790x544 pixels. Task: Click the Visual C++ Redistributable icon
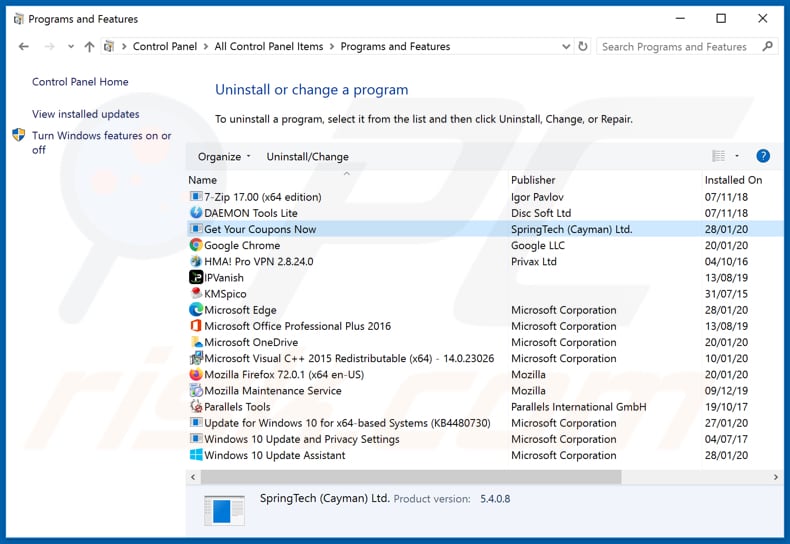(x=196, y=358)
